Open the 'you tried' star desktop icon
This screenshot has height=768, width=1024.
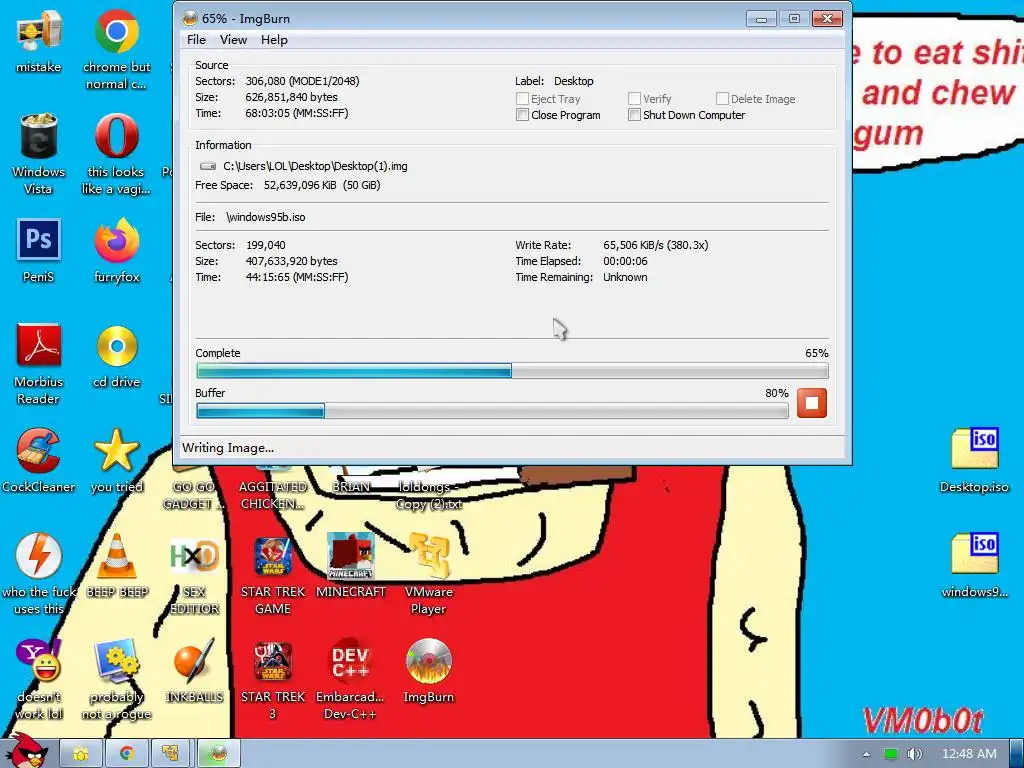pos(116,451)
